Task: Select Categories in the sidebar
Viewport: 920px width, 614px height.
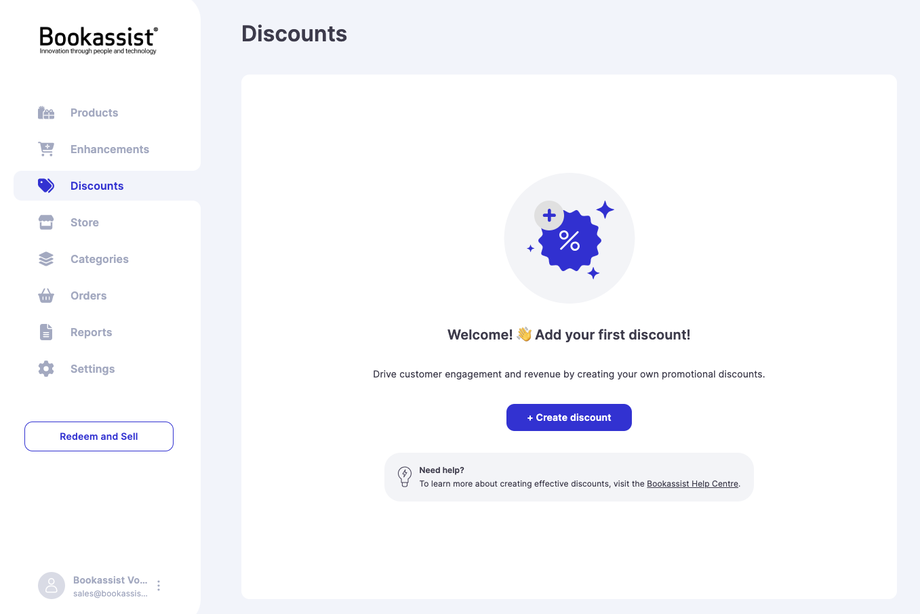Action: 99,259
